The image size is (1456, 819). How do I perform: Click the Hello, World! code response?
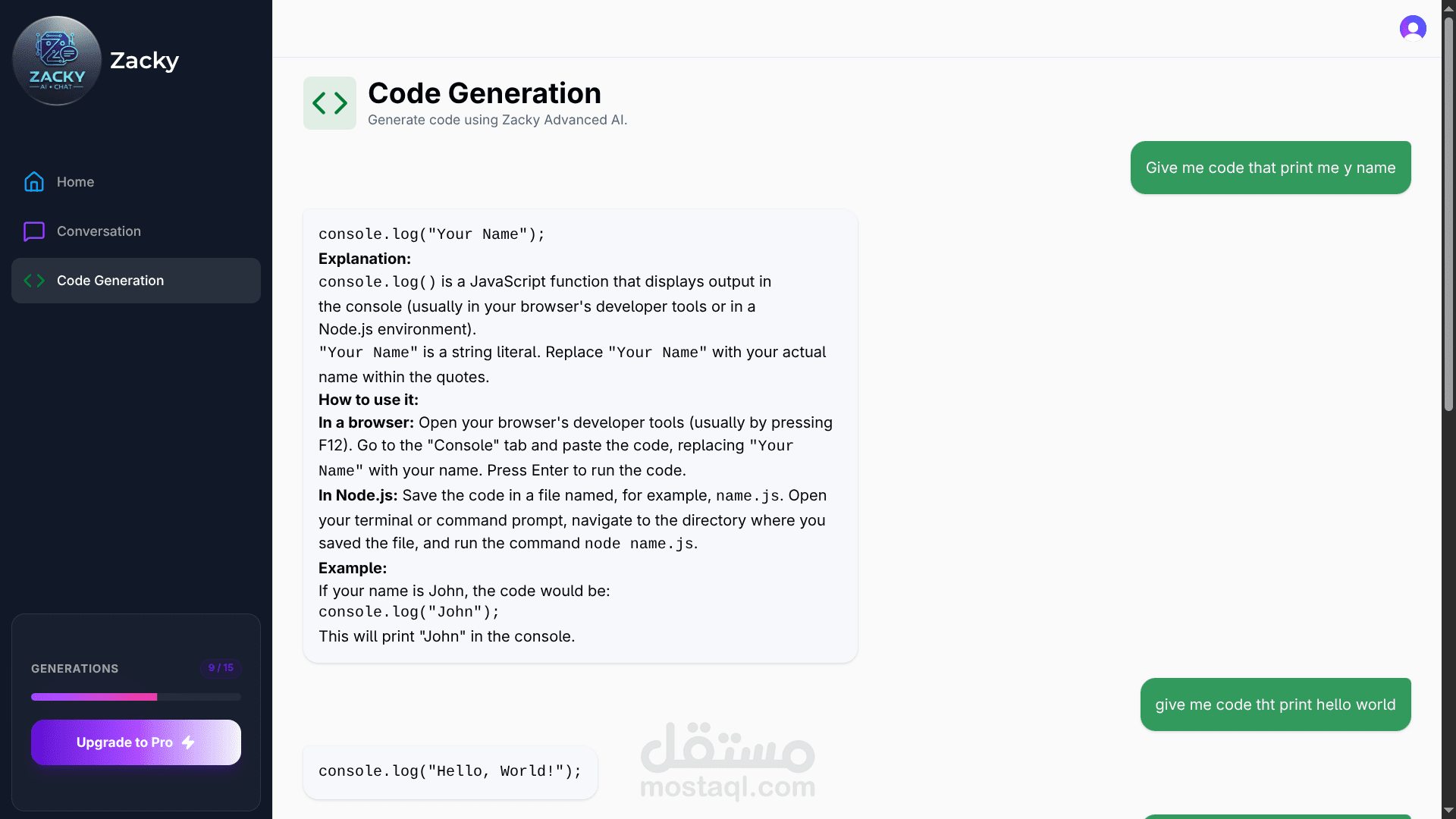click(x=450, y=771)
